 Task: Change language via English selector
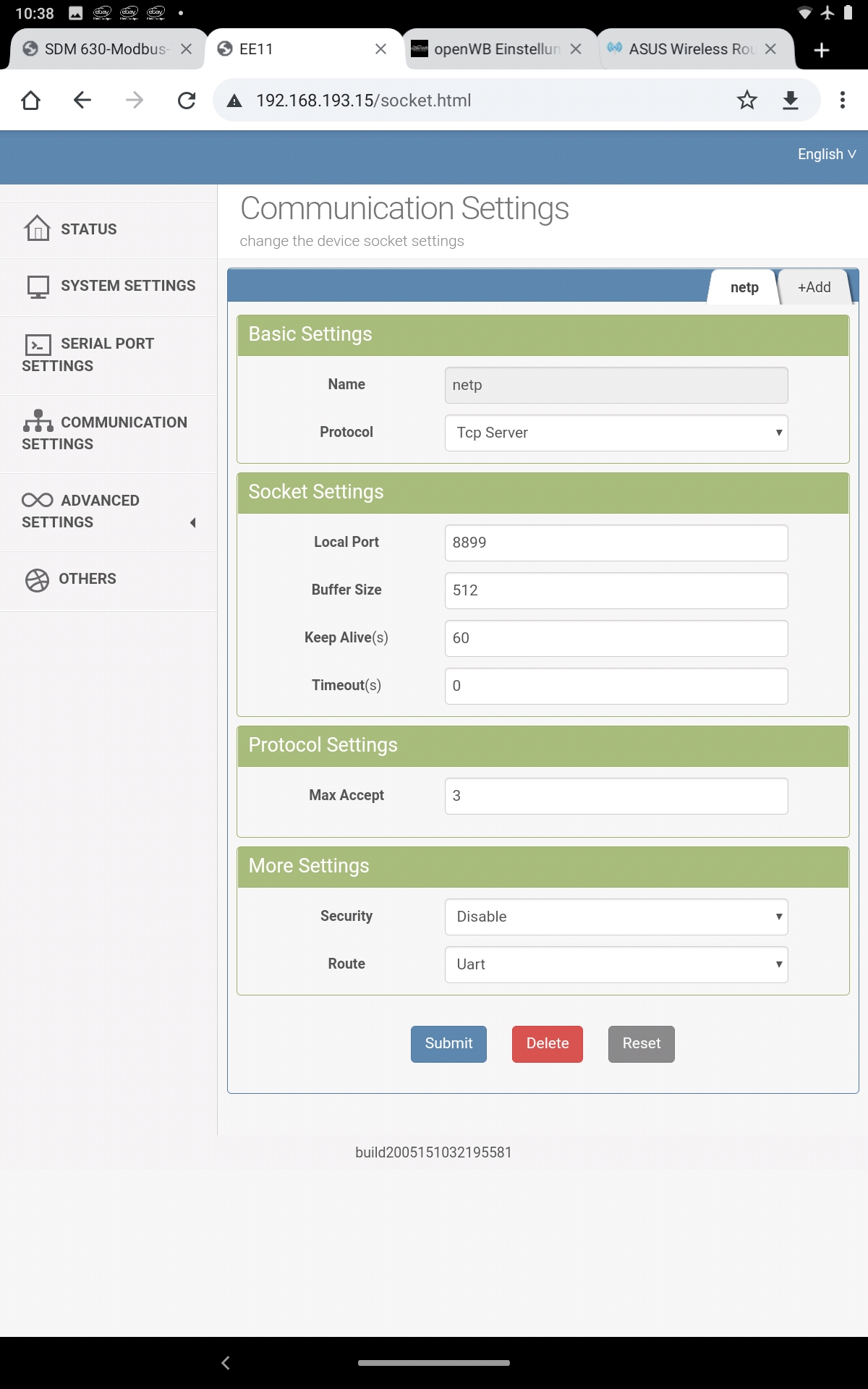coord(826,154)
